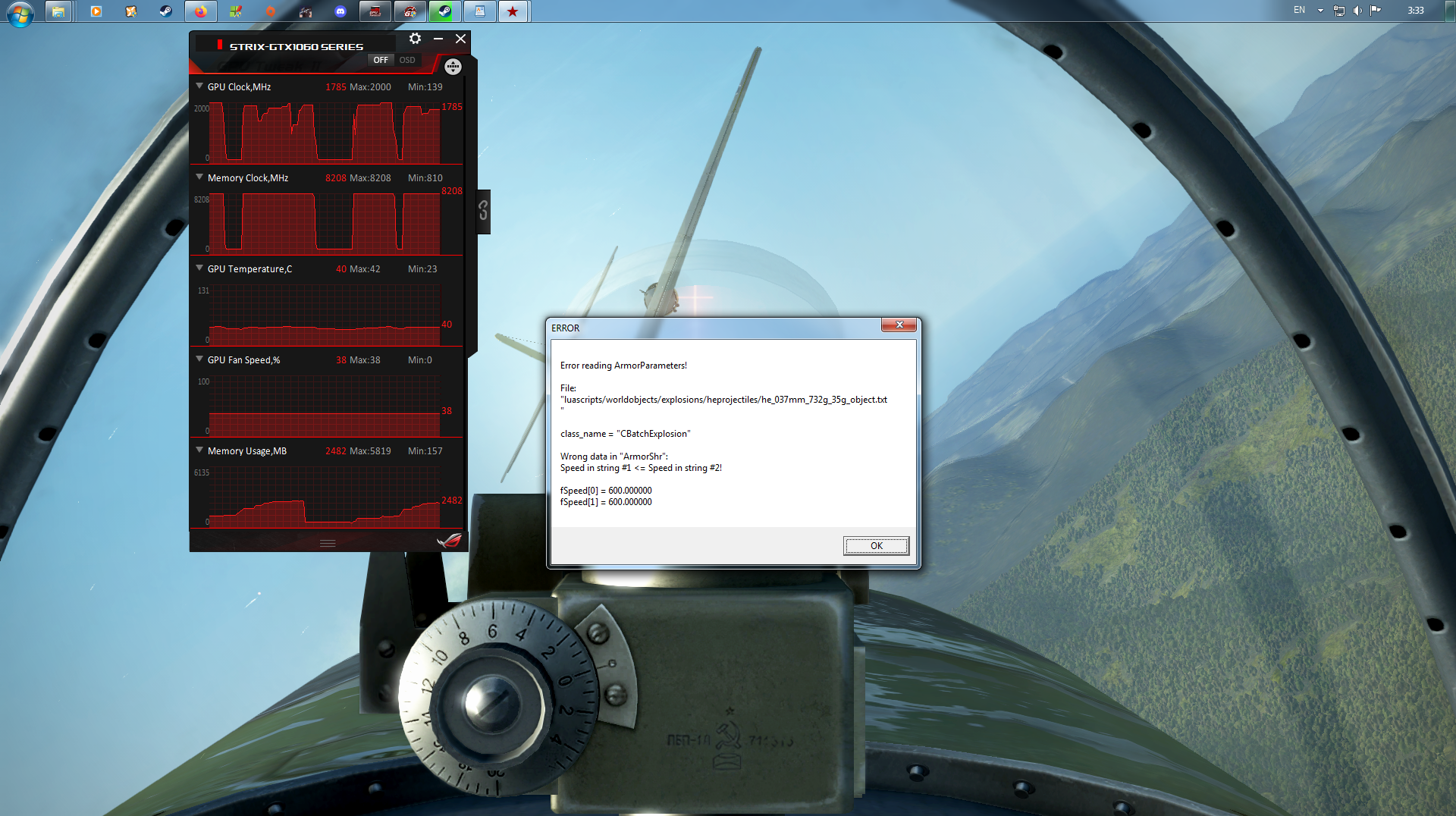Switch to the green Steam taskbar window

click(x=445, y=11)
